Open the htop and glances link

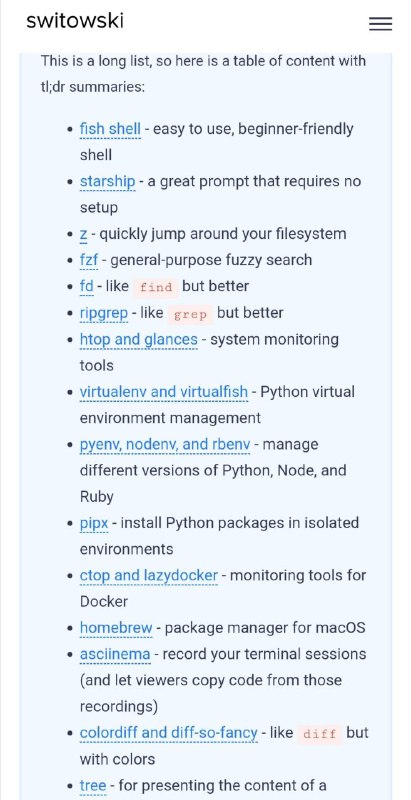pyautogui.click(x=139, y=340)
